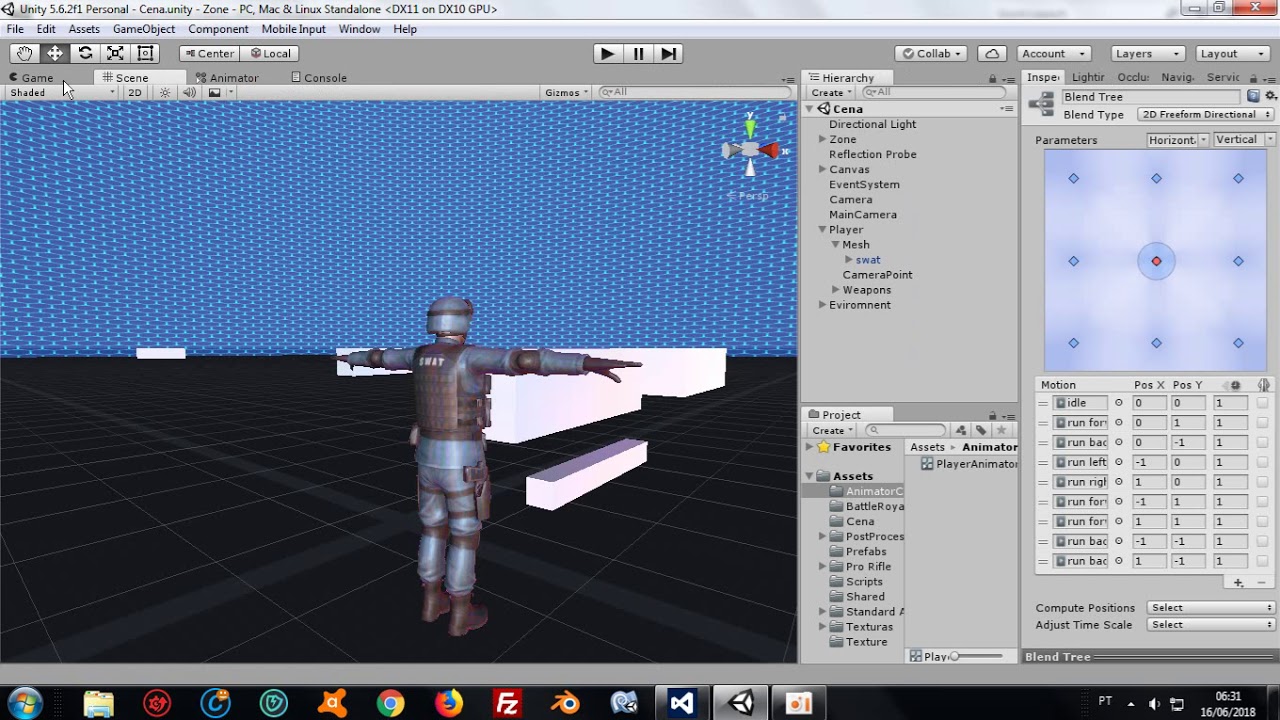
Task: Open the Shaded draw mode dropdown
Action: point(62,92)
